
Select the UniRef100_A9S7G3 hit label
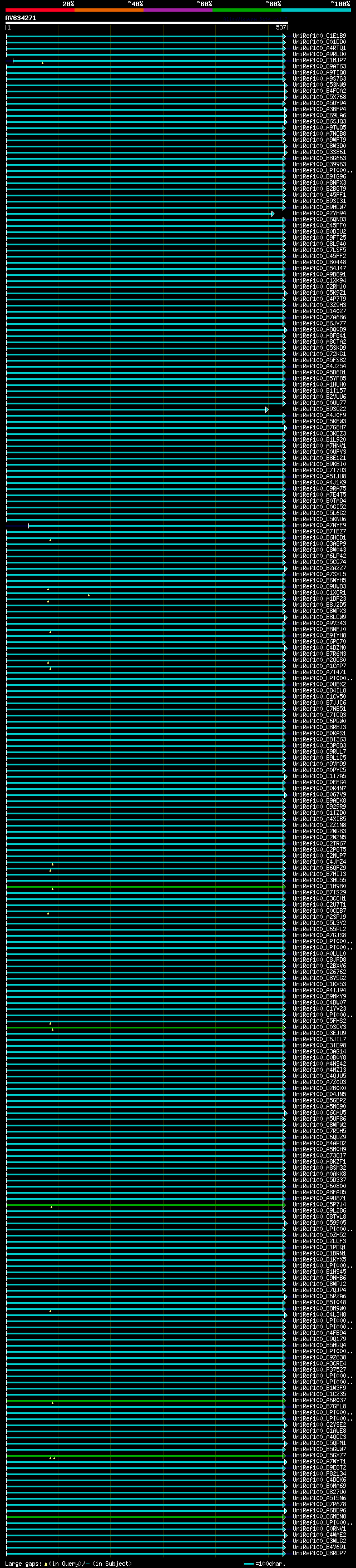pyautogui.click(x=319, y=78)
